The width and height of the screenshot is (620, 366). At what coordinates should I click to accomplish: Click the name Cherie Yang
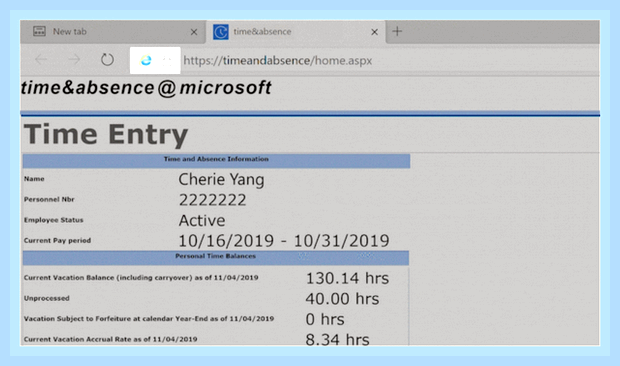click(x=221, y=179)
